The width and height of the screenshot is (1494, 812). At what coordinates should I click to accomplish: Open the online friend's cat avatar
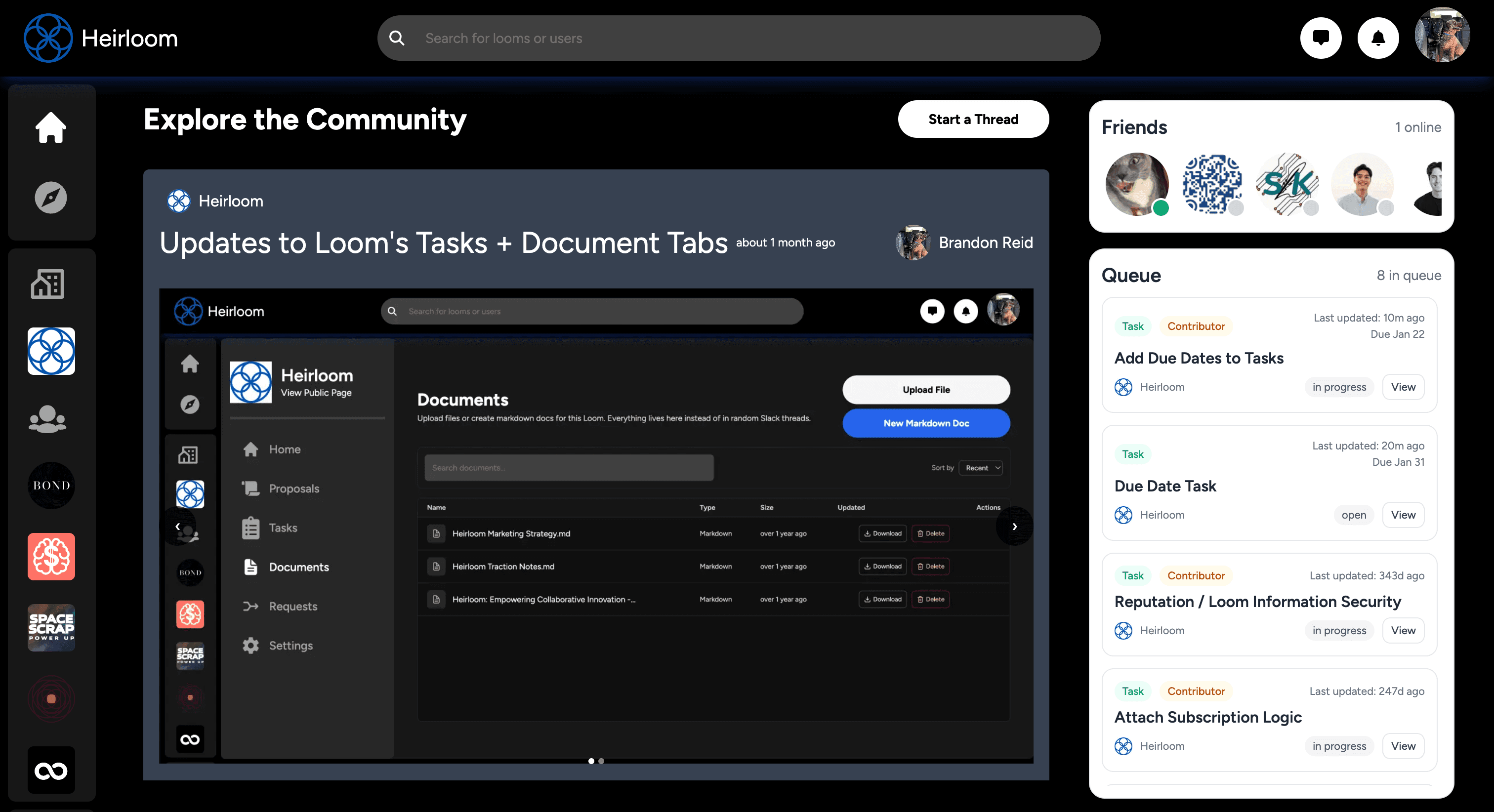[1137, 184]
